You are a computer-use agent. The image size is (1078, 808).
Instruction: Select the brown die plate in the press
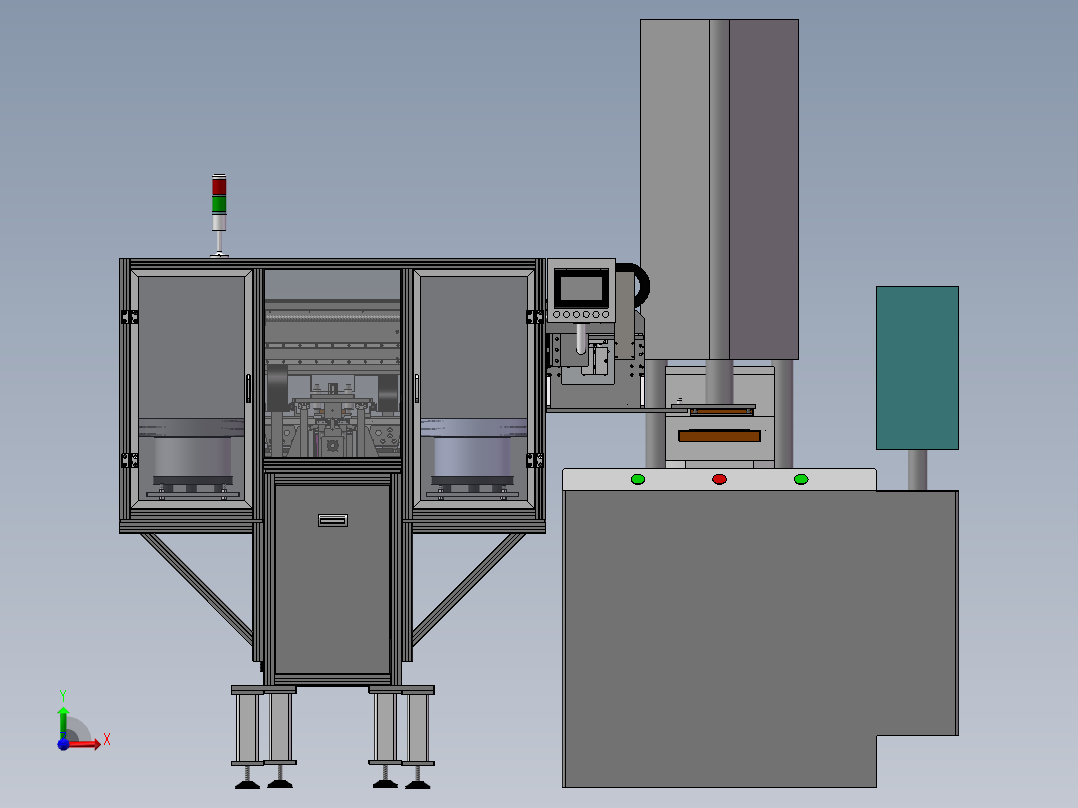tap(719, 435)
